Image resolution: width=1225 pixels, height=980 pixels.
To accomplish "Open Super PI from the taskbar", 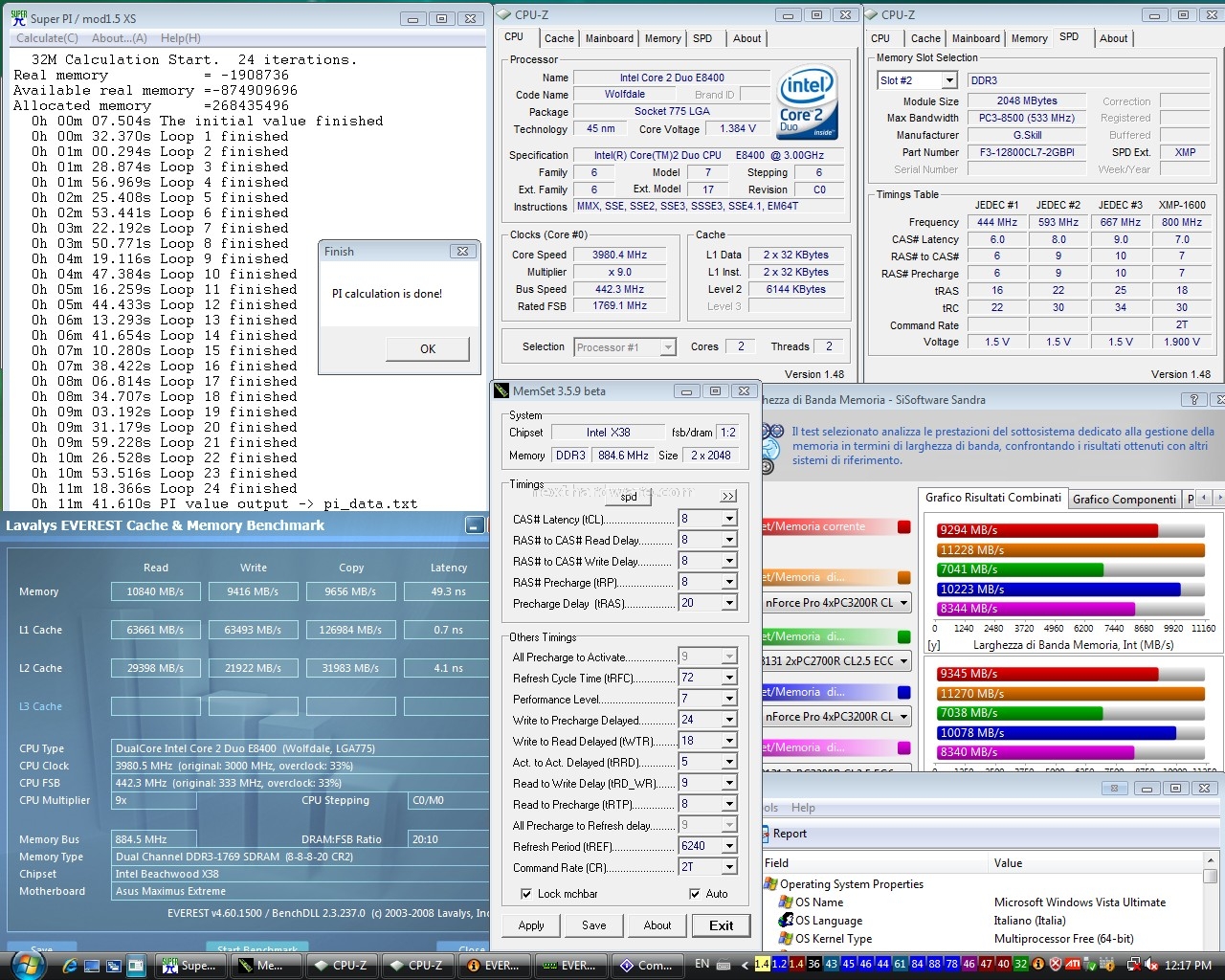I will [189, 965].
